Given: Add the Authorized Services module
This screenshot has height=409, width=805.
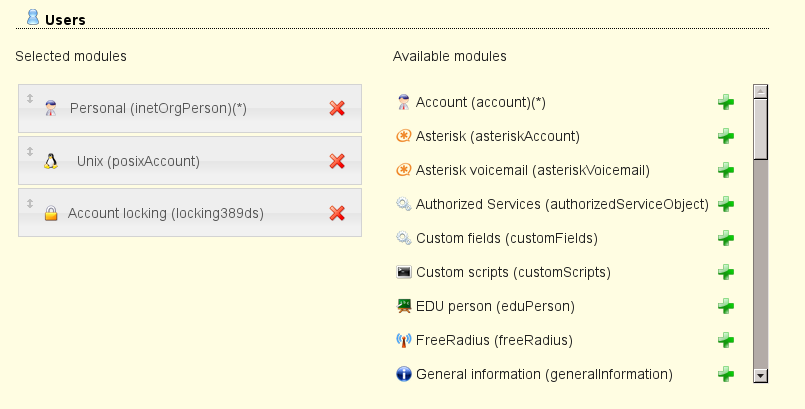Looking at the screenshot, I should pyautogui.click(x=726, y=204).
